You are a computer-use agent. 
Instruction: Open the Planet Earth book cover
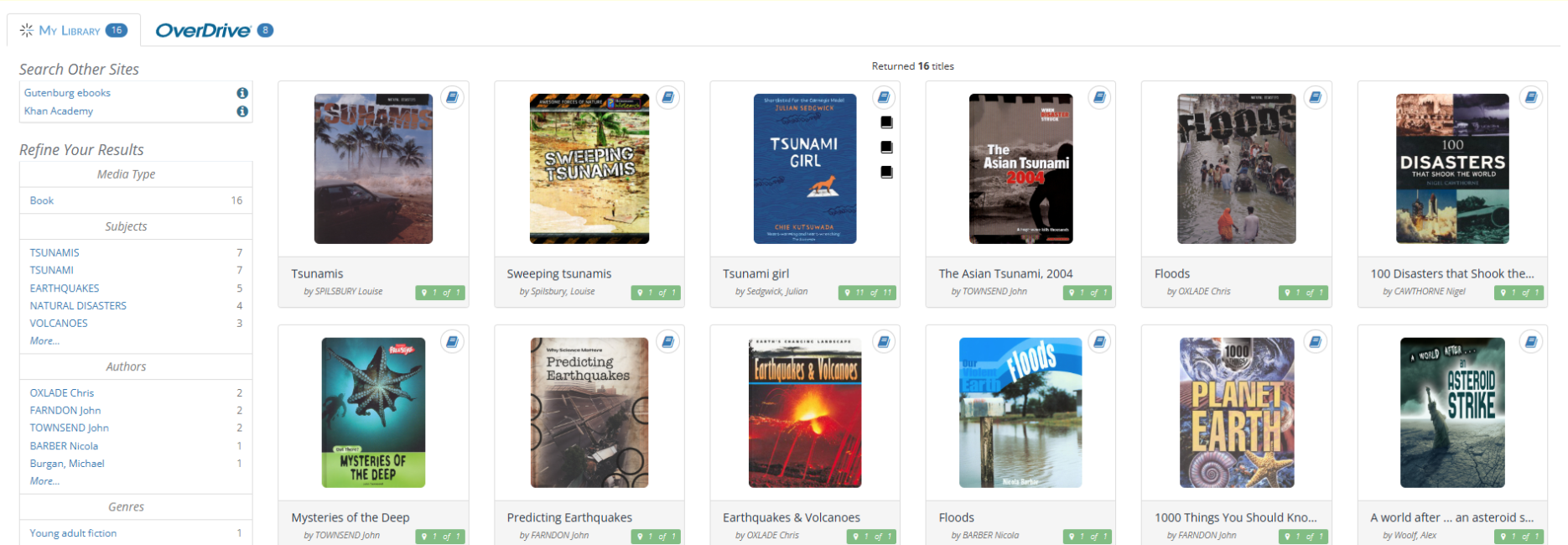tap(1236, 413)
